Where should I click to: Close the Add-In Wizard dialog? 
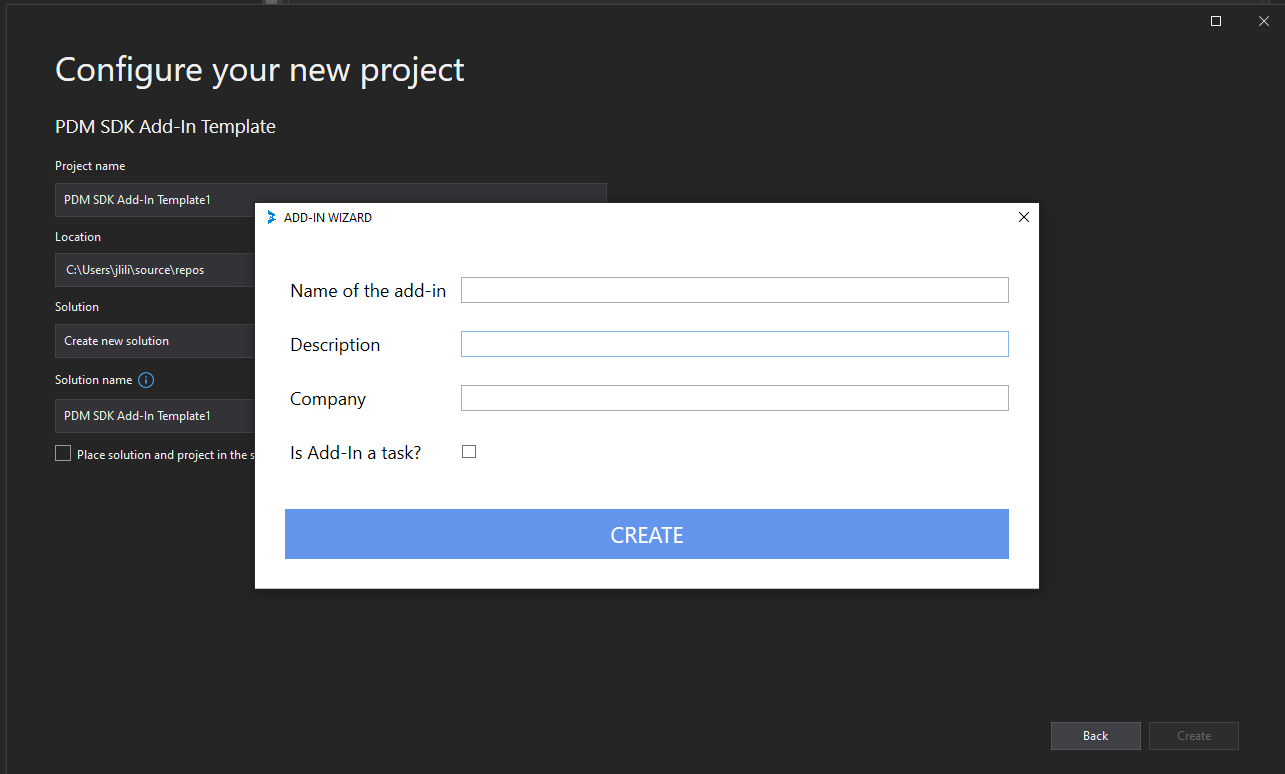click(x=1023, y=217)
